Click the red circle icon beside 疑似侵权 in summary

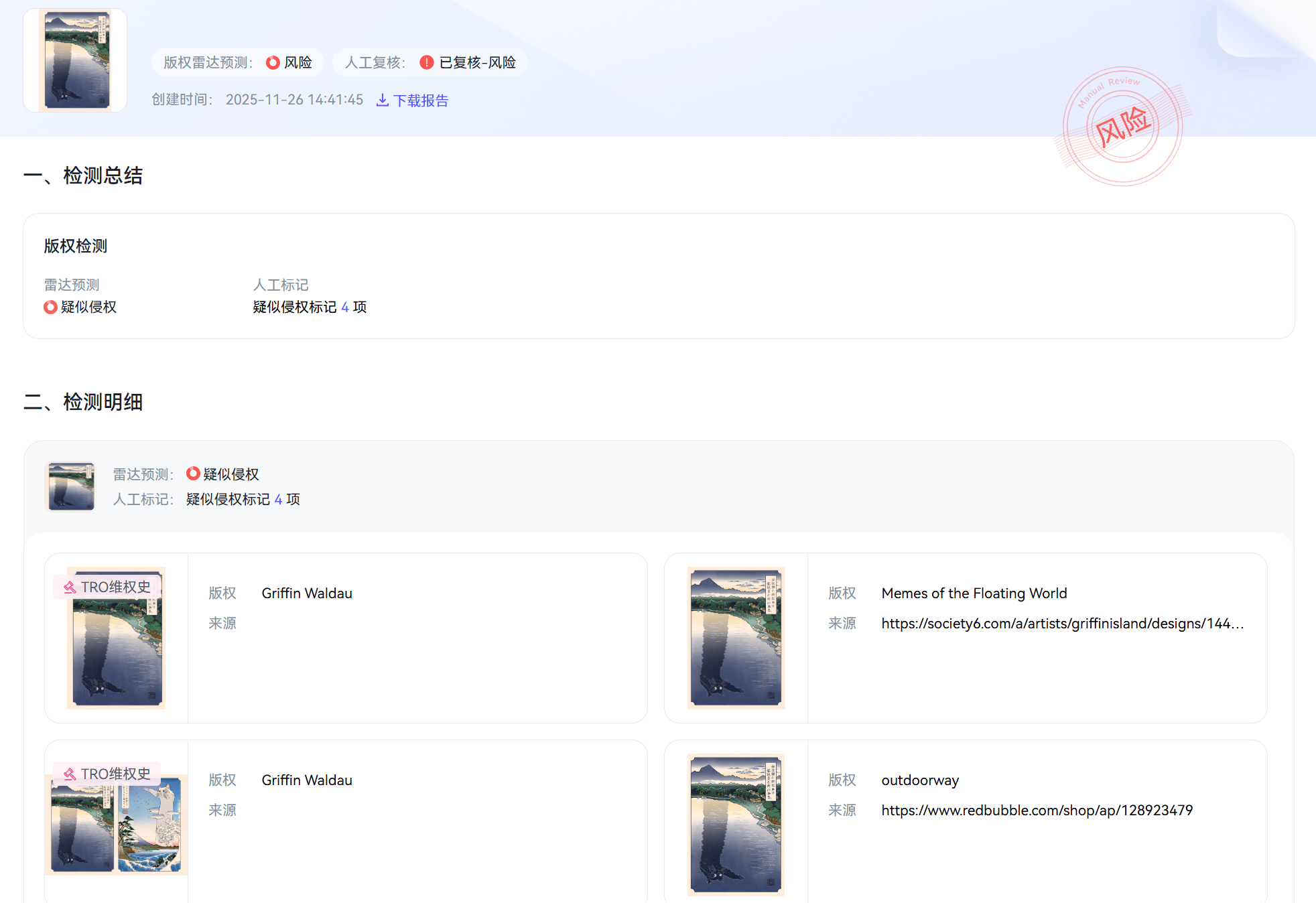coord(50,307)
